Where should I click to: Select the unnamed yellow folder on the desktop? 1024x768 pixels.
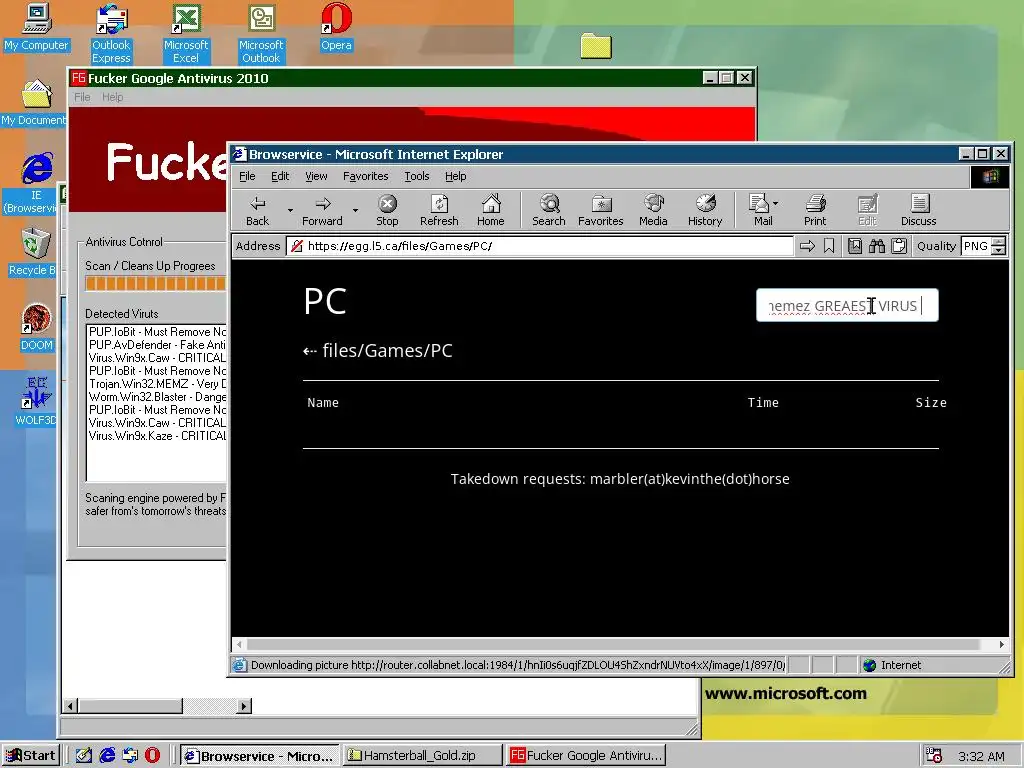click(x=596, y=46)
